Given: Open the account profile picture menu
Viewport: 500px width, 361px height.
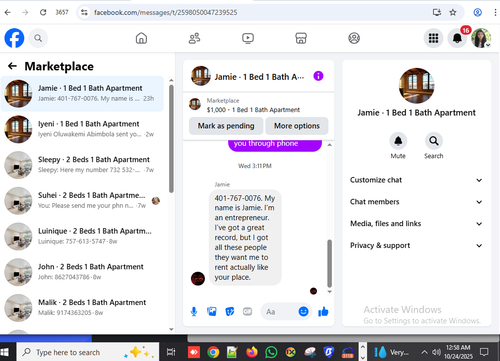Looking at the screenshot, I should [481, 38].
